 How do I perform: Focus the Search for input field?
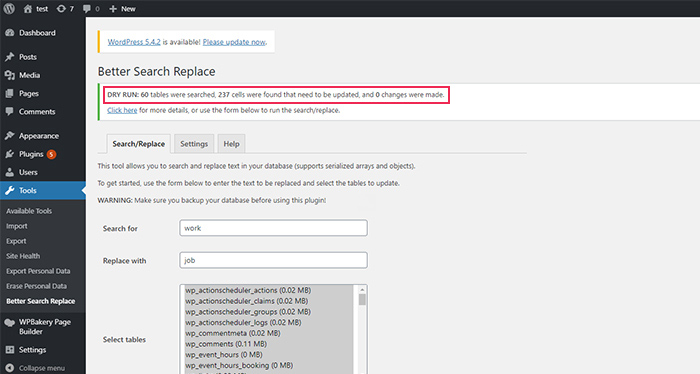click(x=273, y=228)
